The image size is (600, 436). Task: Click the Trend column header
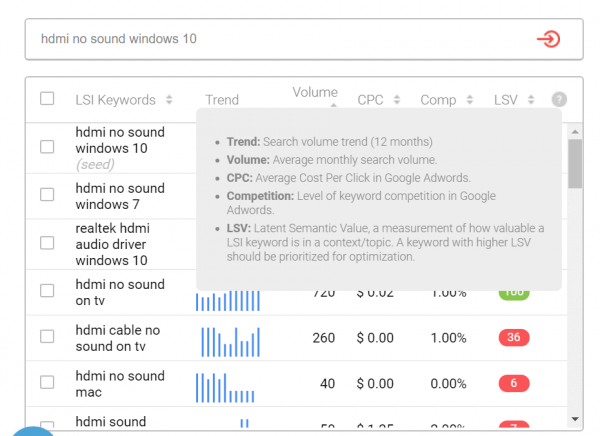click(222, 100)
